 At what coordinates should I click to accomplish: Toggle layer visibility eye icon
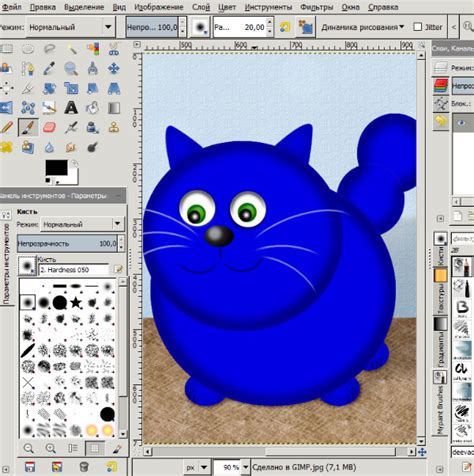(x=461, y=123)
